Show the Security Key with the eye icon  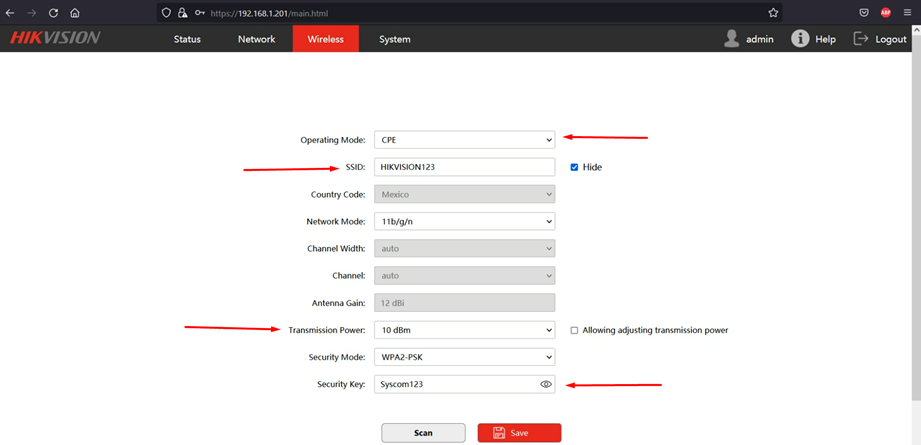pyautogui.click(x=546, y=385)
